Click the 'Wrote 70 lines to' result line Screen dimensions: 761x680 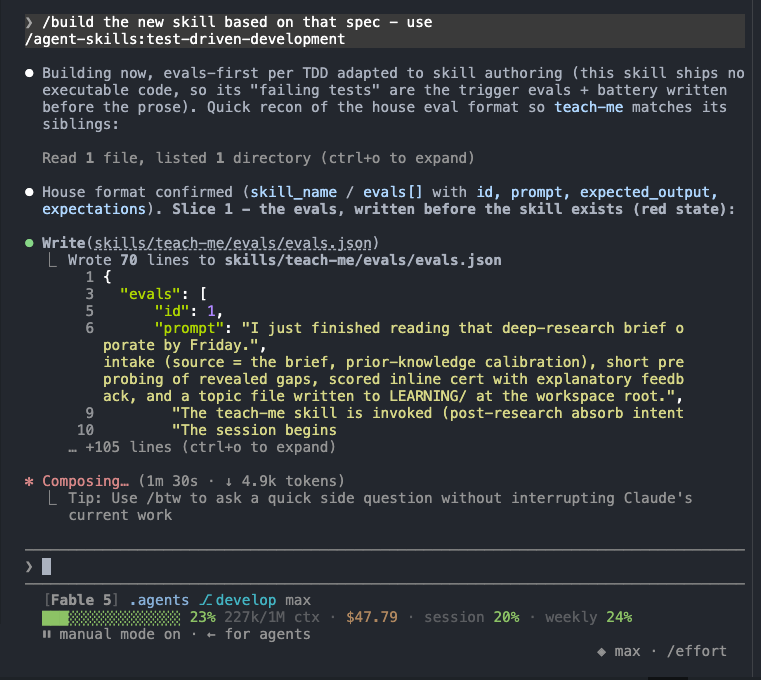tap(284, 260)
